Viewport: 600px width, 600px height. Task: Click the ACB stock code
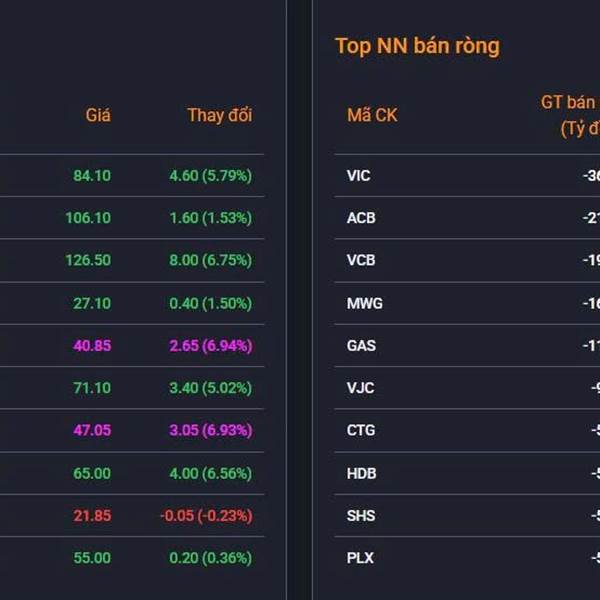361,218
